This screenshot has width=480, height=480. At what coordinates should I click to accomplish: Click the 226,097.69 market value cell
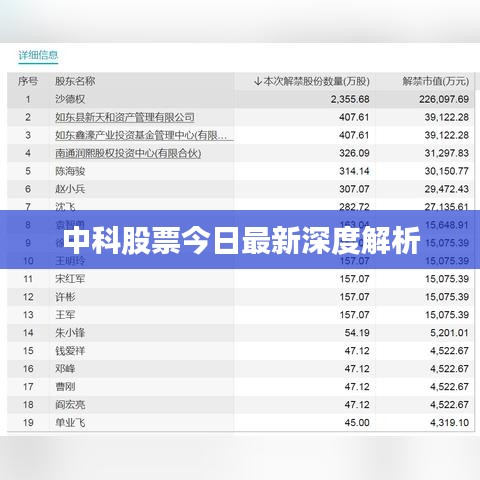coord(444,99)
